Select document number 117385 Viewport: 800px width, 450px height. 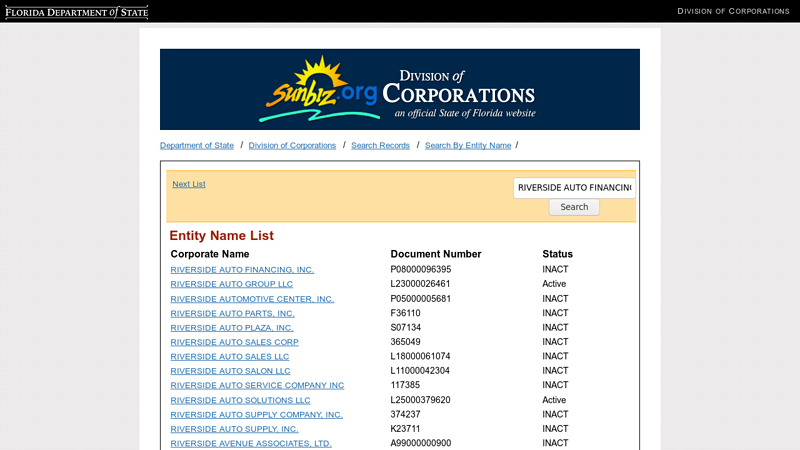pos(405,385)
